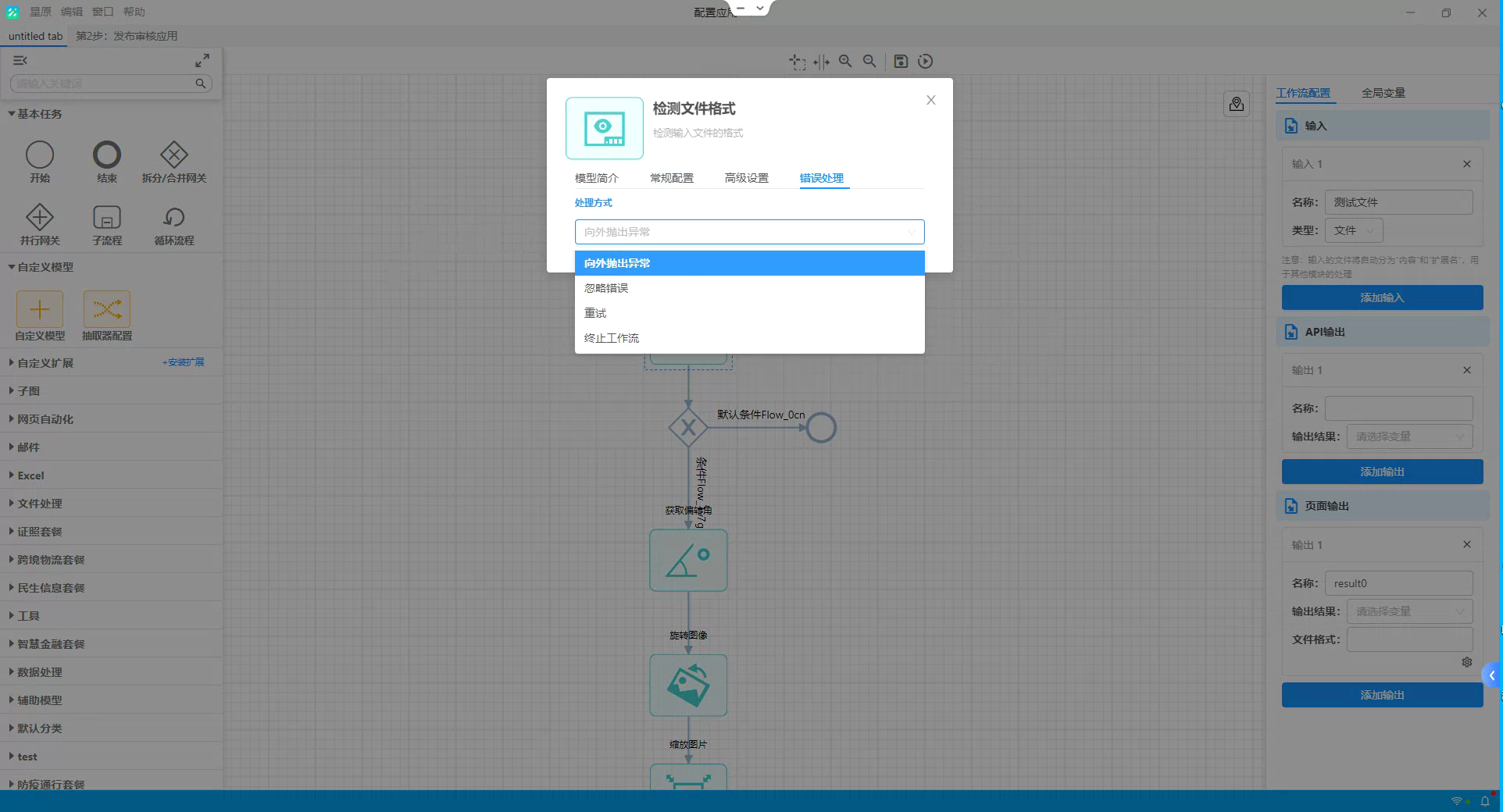Select the untitled tab
The width and height of the screenshot is (1503, 812).
click(35, 36)
